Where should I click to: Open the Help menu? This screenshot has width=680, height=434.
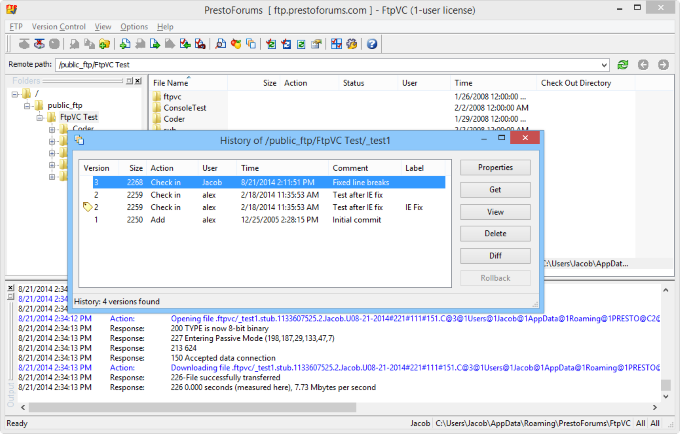pyautogui.click(x=165, y=27)
